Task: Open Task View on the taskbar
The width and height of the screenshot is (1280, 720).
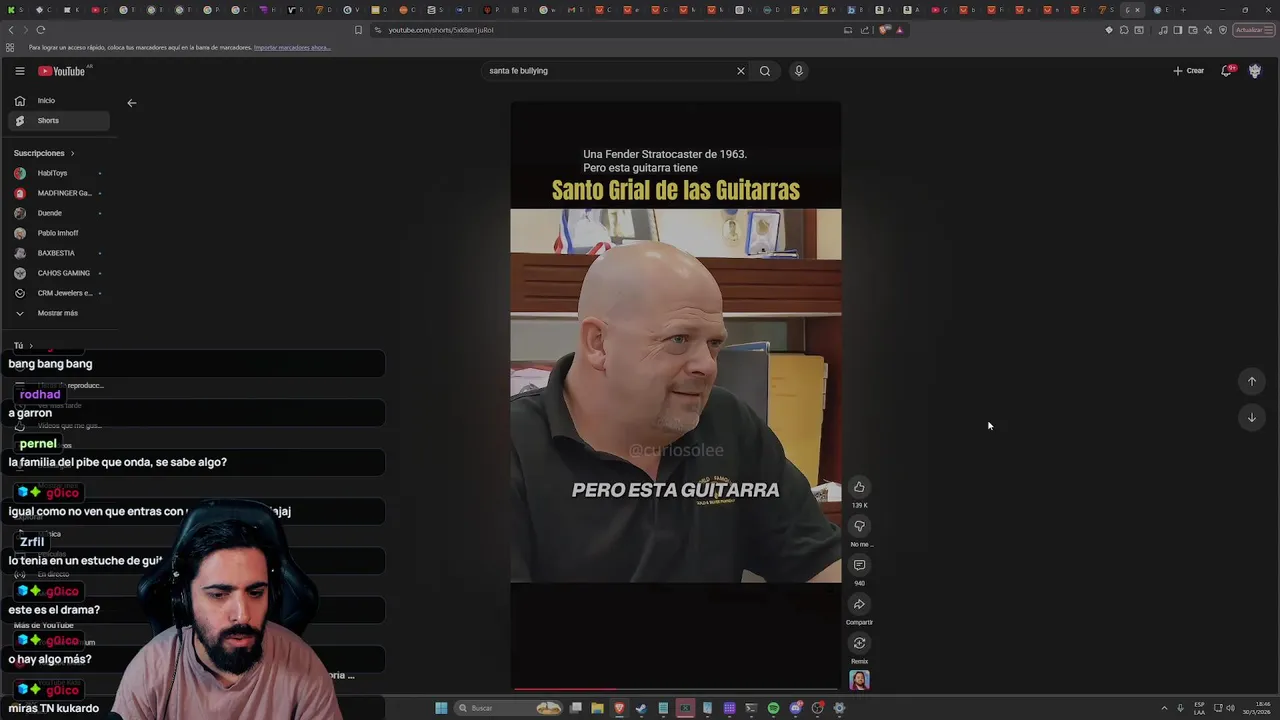Action: pyautogui.click(x=576, y=708)
